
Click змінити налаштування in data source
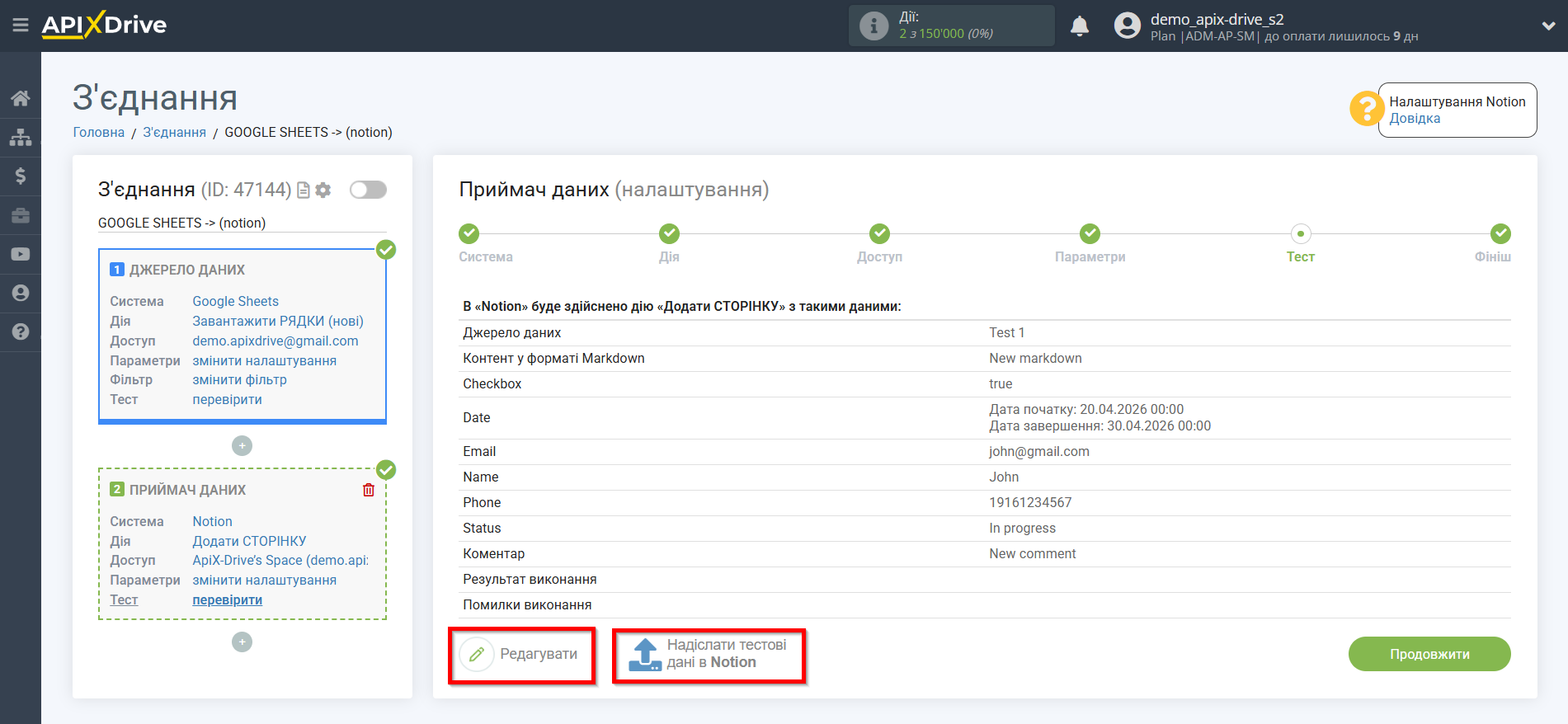point(265,361)
